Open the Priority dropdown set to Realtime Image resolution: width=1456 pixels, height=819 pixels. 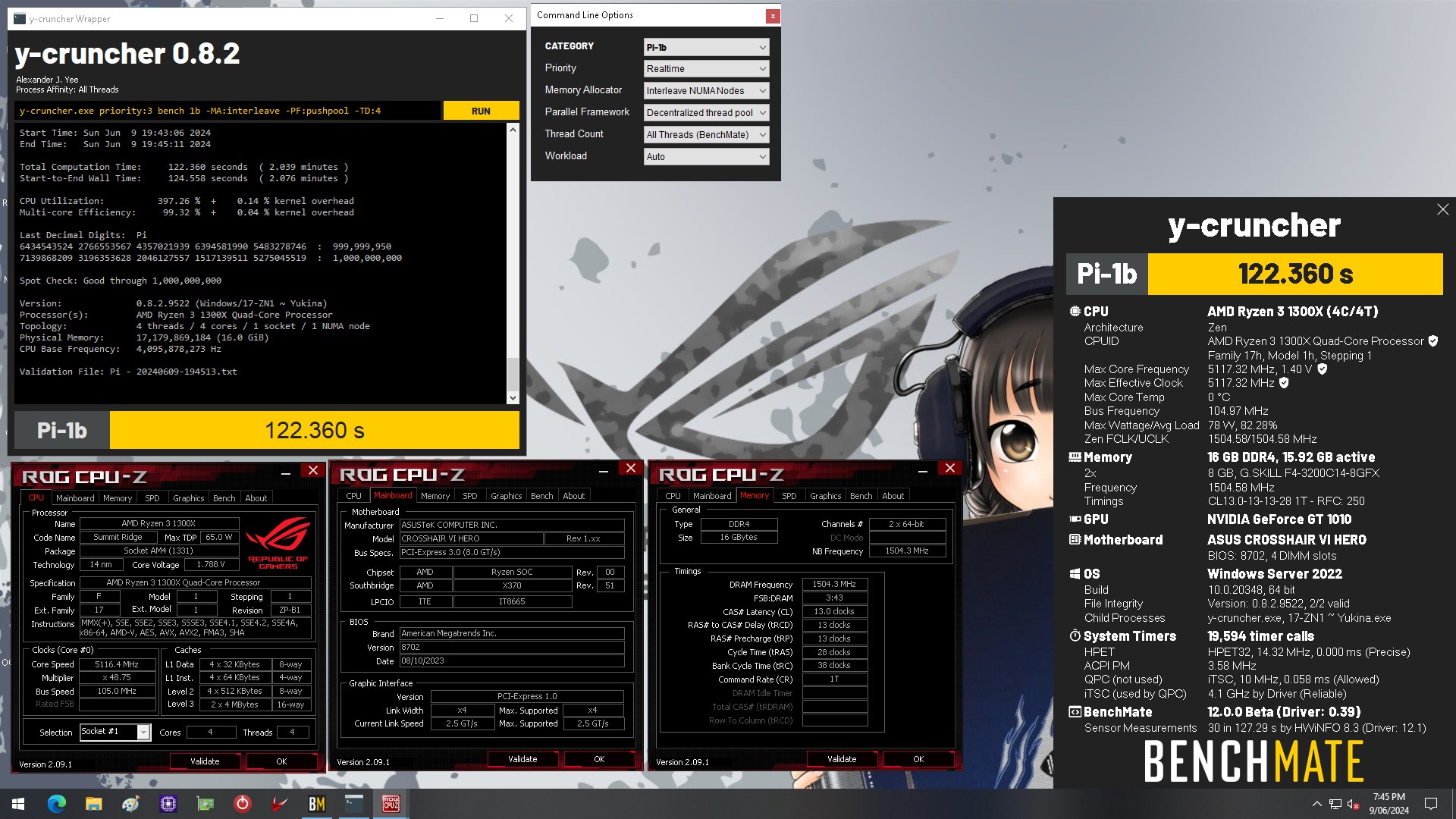click(x=706, y=69)
